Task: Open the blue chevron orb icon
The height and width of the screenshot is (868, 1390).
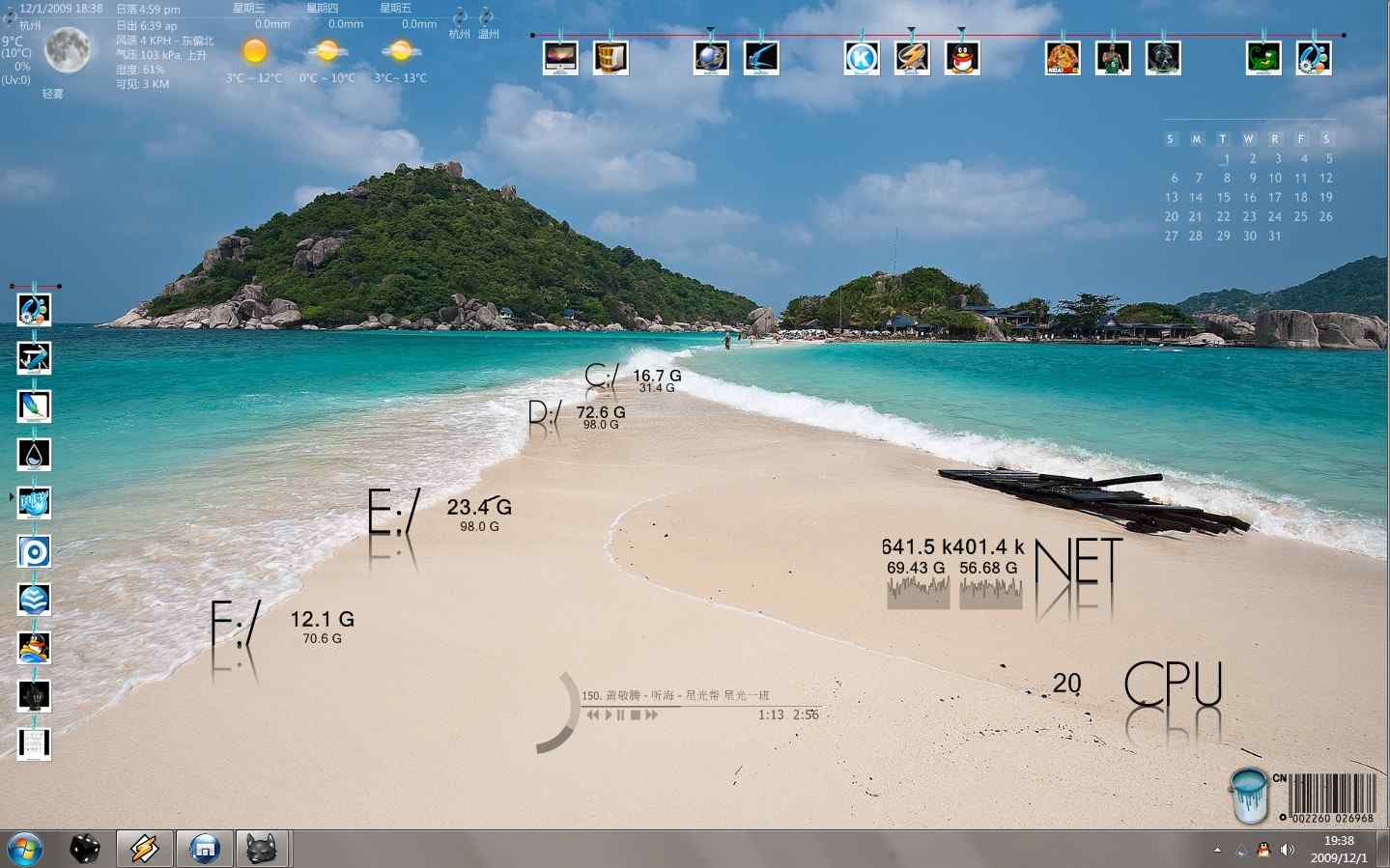Action: tap(34, 599)
